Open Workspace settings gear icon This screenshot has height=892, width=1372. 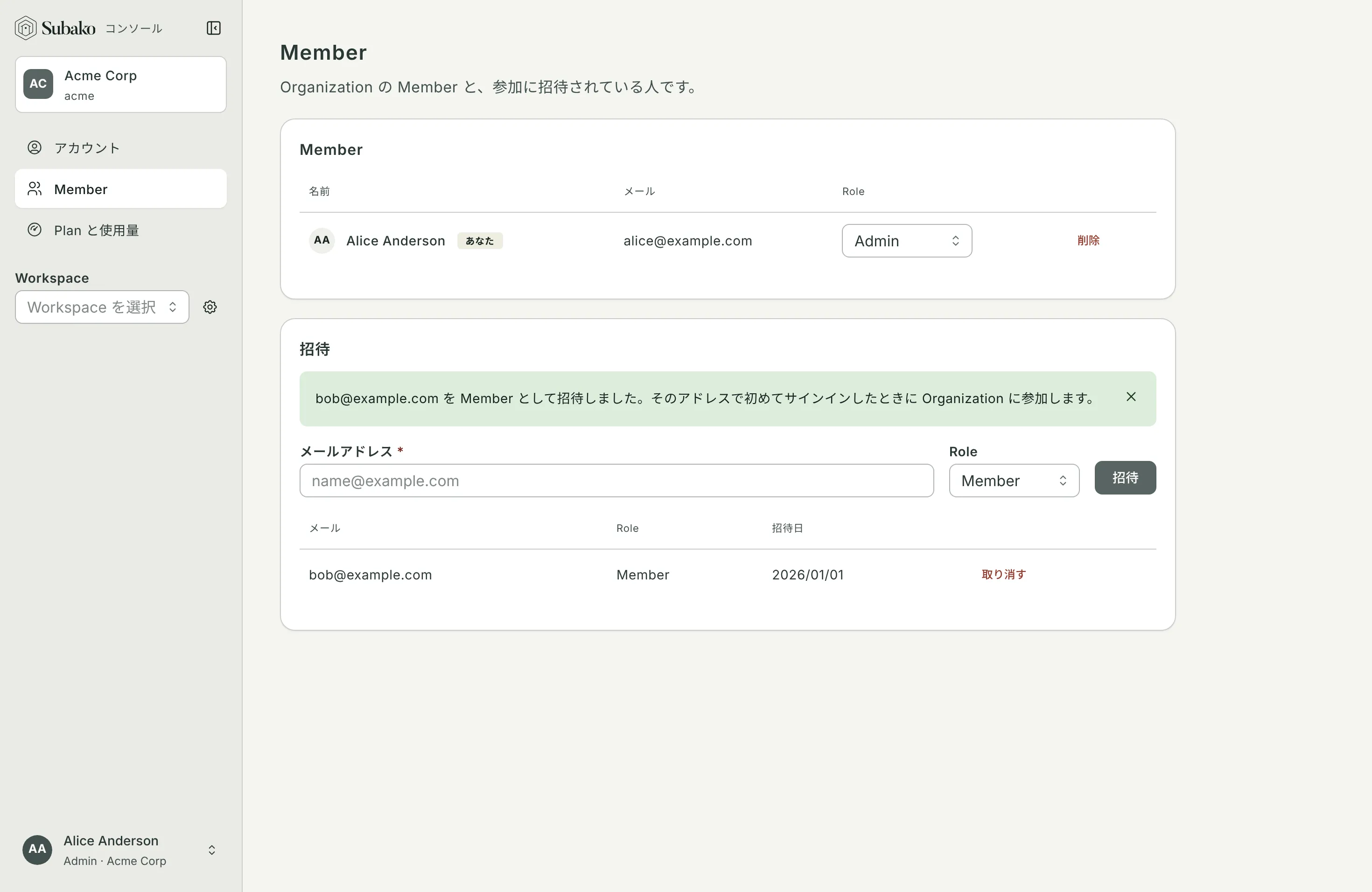pos(210,307)
